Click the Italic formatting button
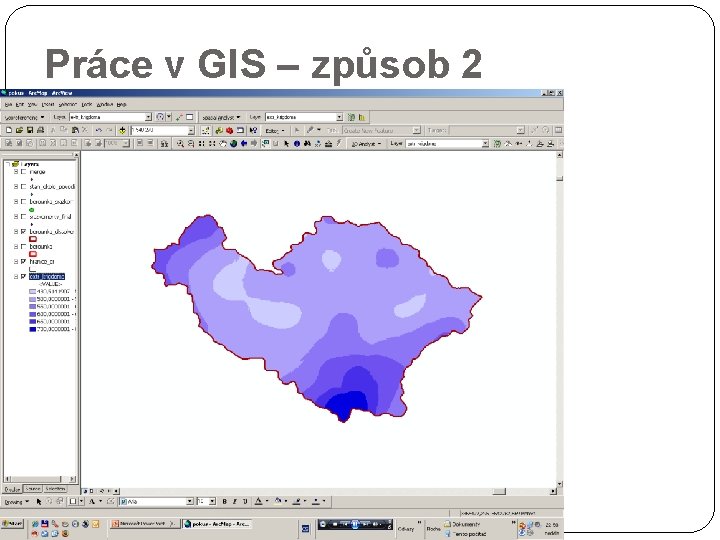This screenshot has height=540, width=720. point(235,501)
